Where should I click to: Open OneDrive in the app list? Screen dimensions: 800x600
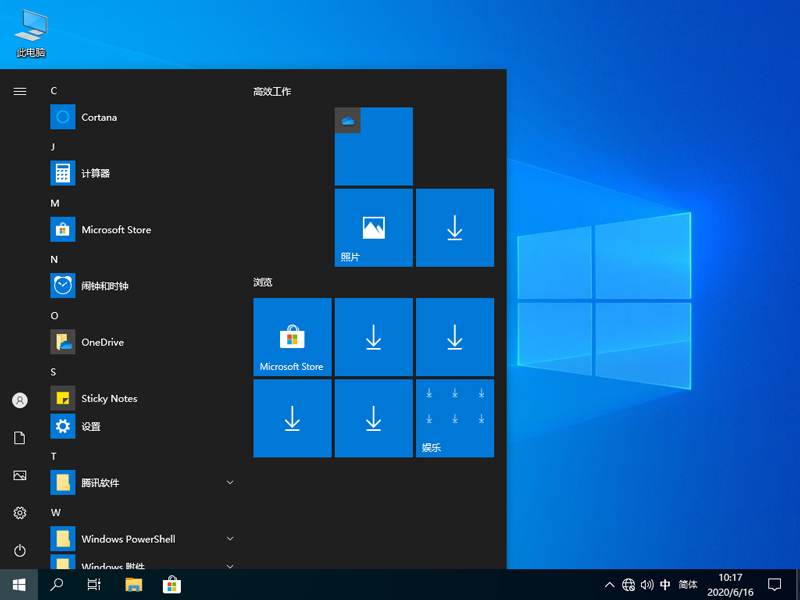[x=103, y=342]
